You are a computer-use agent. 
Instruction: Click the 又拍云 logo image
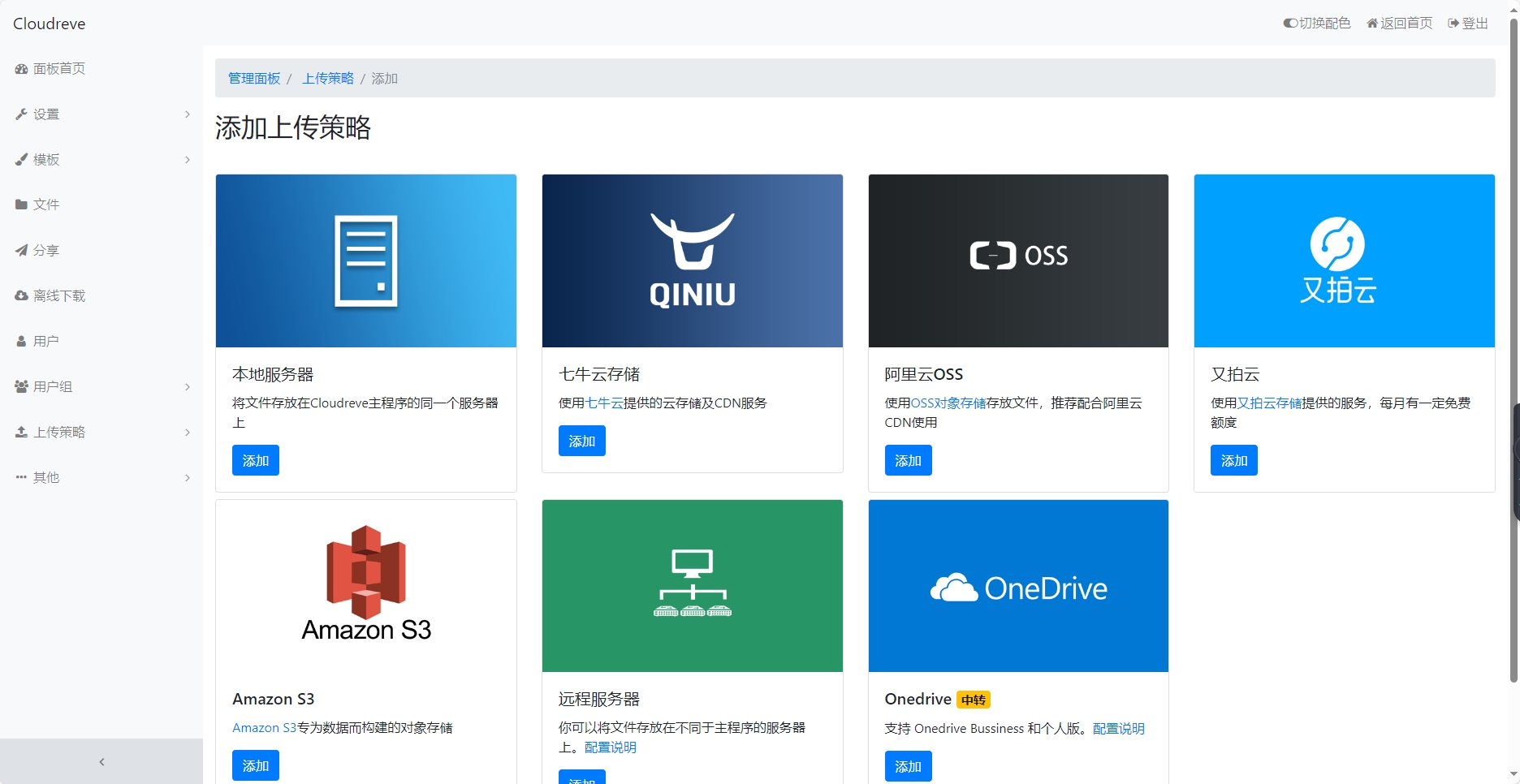pyautogui.click(x=1345, y=261)
